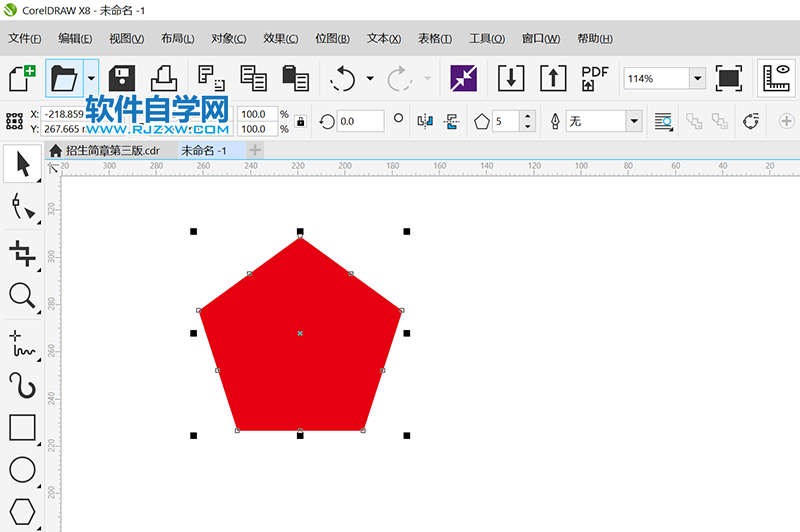This screenshot has width=800, height=532.
Task: Expand the 114% zoom level dropdown
Action: point(696,78)
